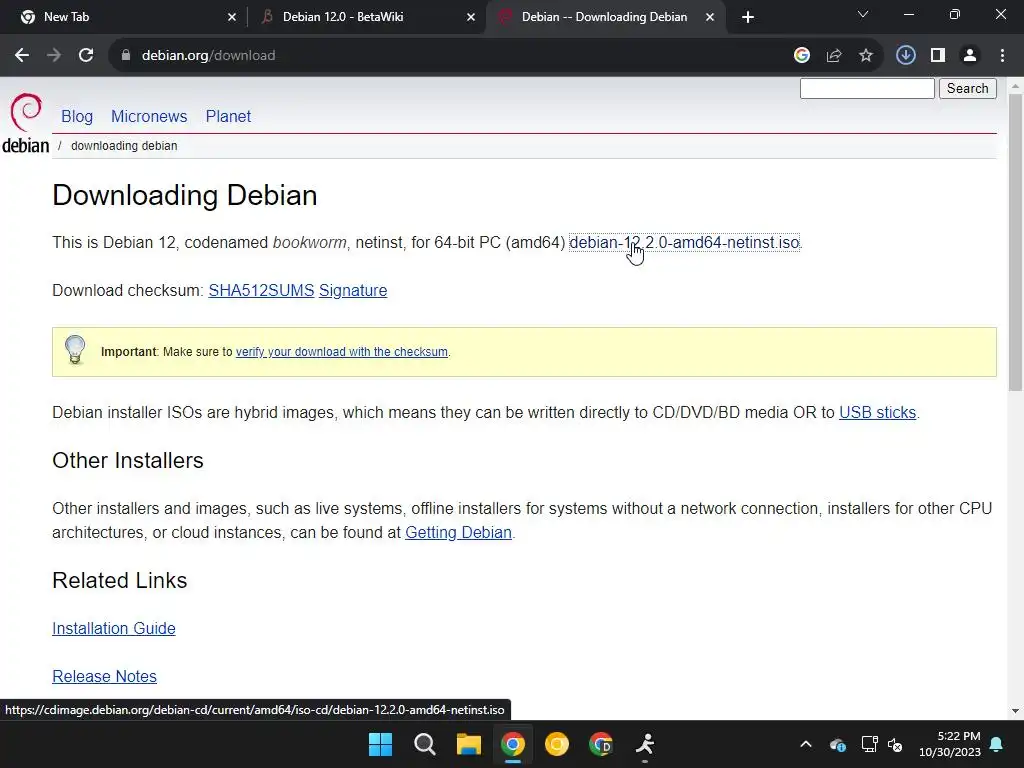Open Chrome's three-dot menu

(x=1002, y=56)
